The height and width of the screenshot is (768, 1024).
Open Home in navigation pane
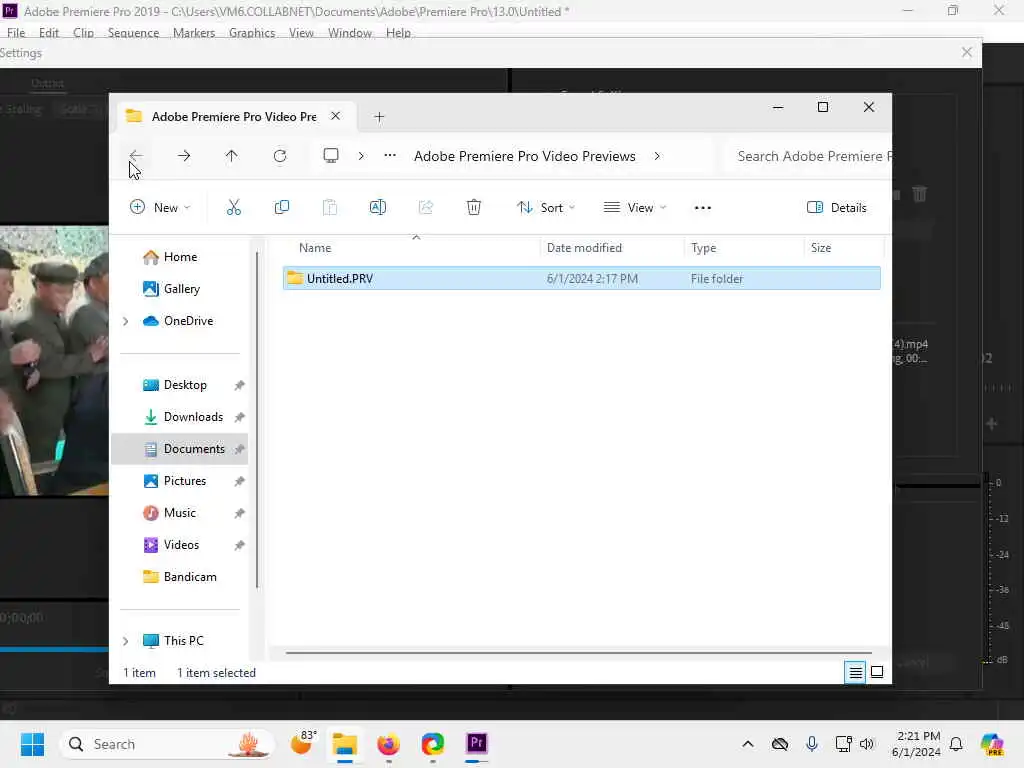point(170,257)
